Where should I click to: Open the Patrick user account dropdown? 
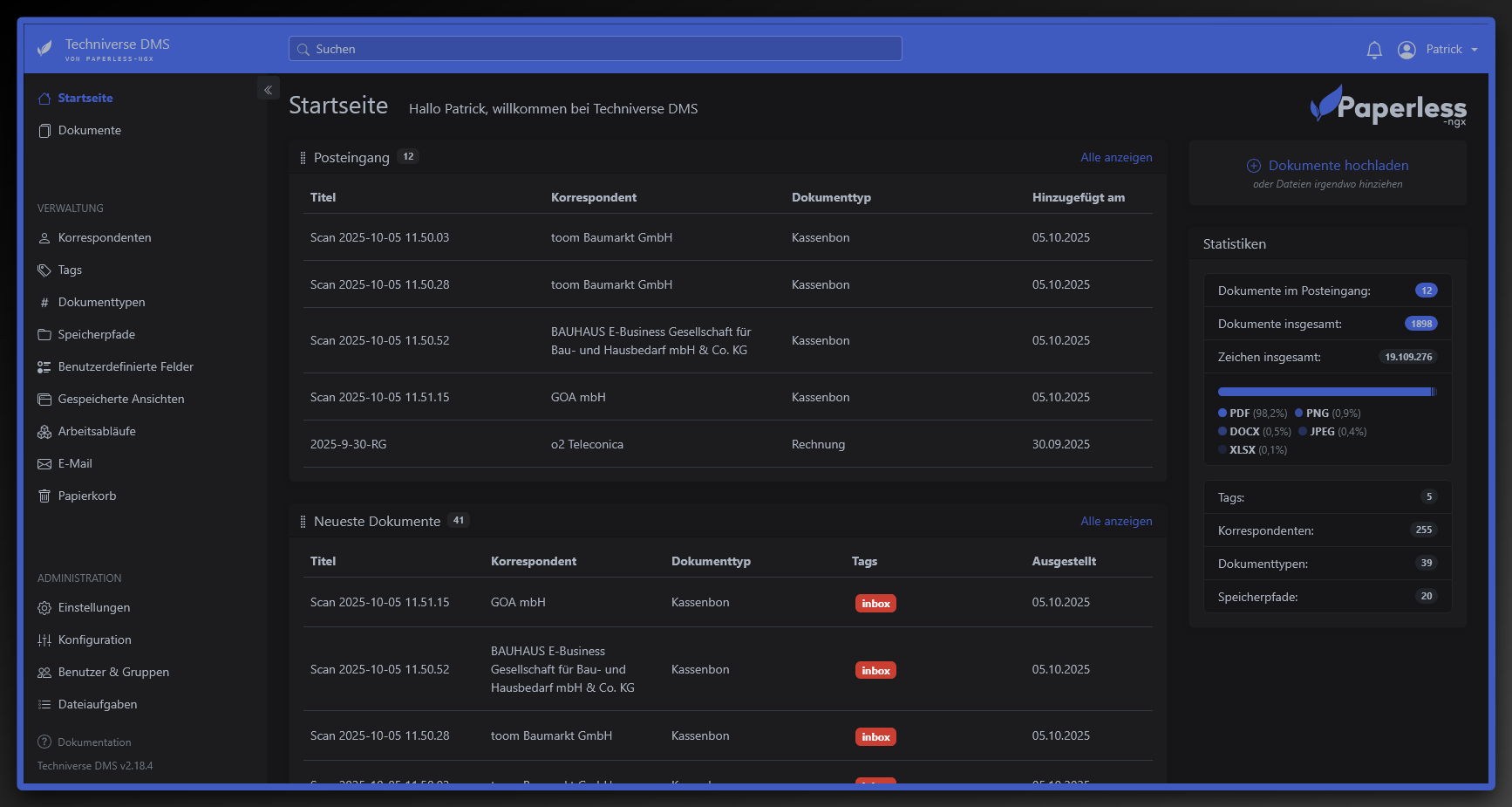(1443, 49)
